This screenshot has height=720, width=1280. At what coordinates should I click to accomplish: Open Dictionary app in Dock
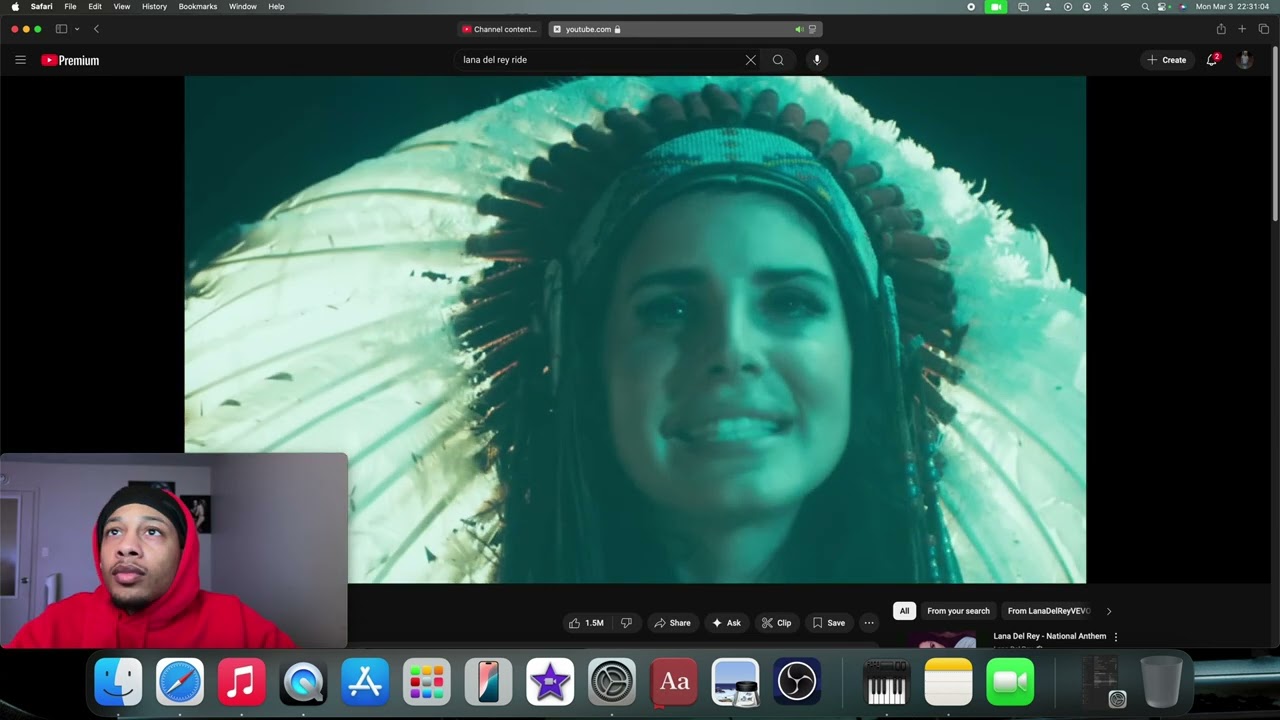[674, 682]
